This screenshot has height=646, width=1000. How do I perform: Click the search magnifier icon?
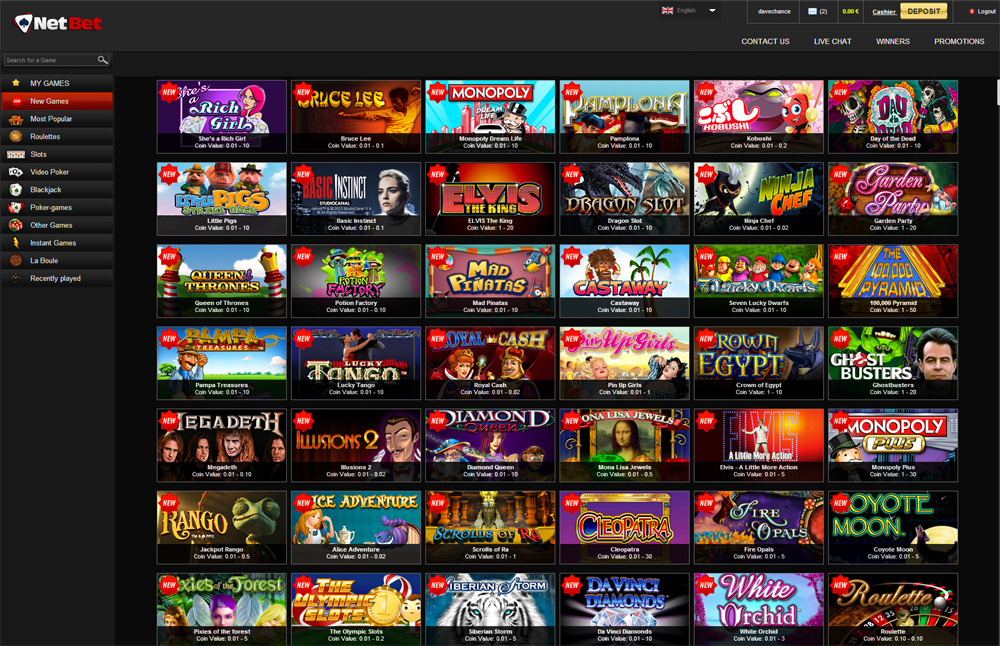click(102, 60)
